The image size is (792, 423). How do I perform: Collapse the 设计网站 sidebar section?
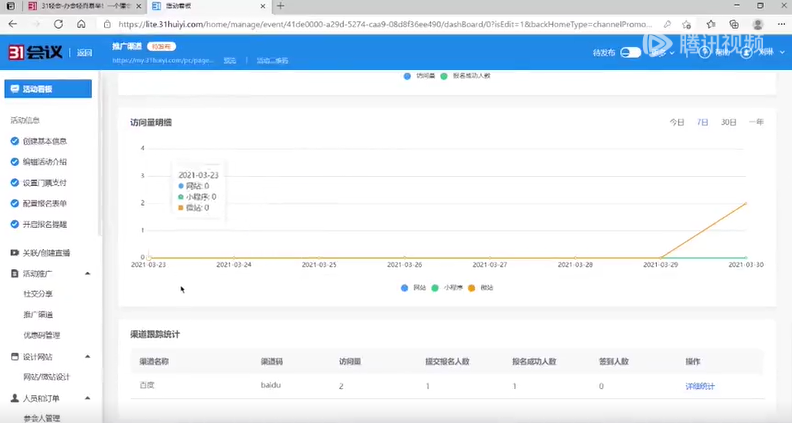[x=87, y=357]
